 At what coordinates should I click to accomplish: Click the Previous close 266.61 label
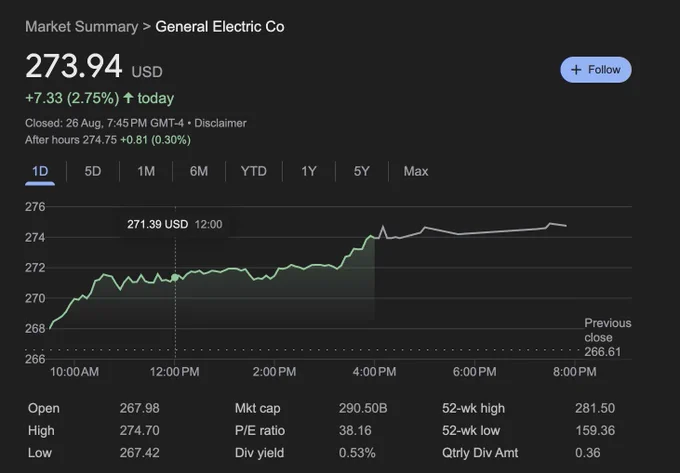tap(608, 337)
